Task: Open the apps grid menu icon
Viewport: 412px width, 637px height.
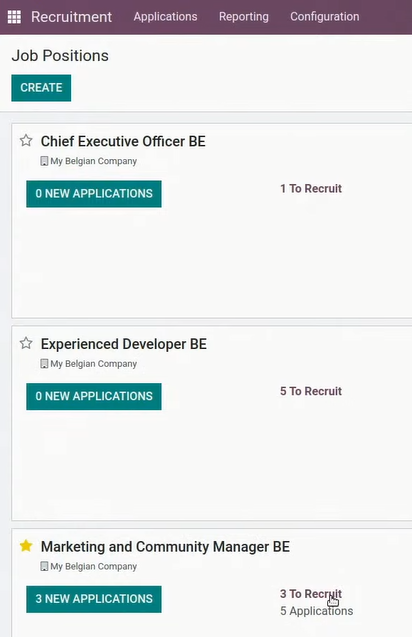Action: coord(14,17)
